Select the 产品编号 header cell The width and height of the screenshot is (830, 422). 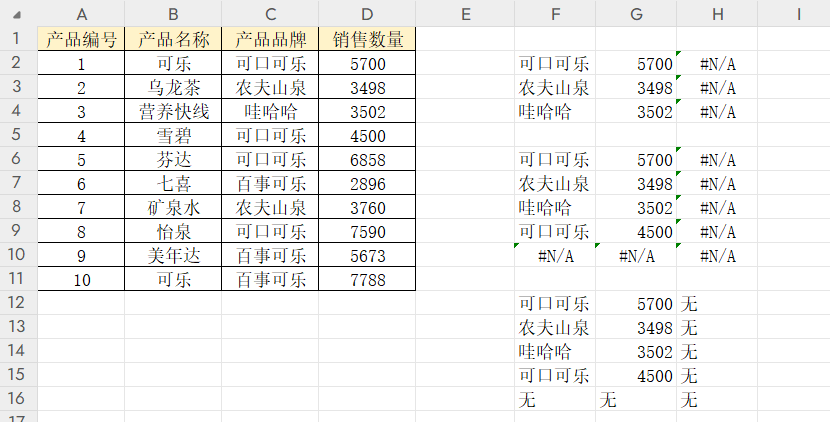(81, 40)
